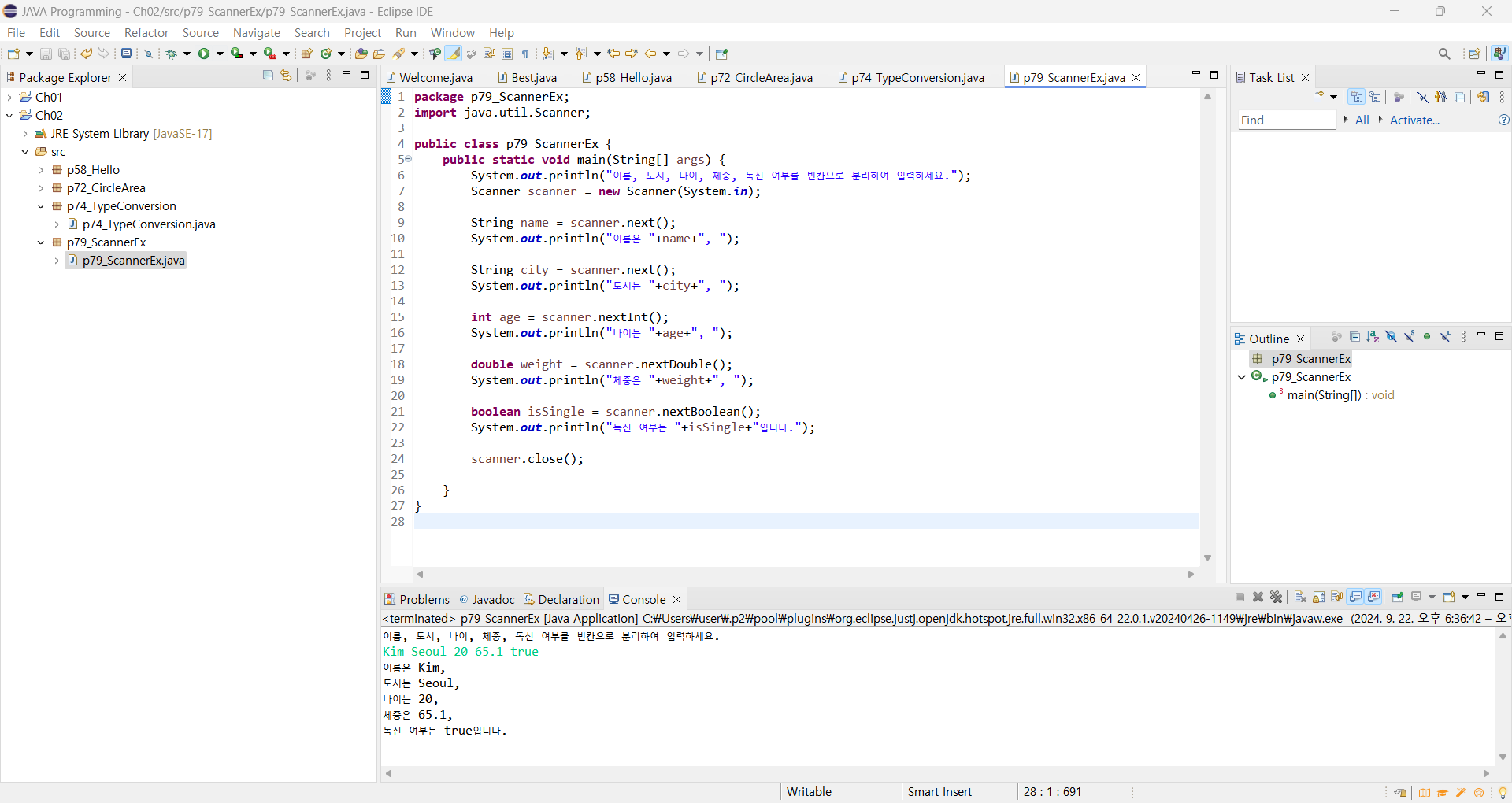Click the Save All toolbar icon
The height and width of the screenshot is (803, 1512).
pos(64,54)
